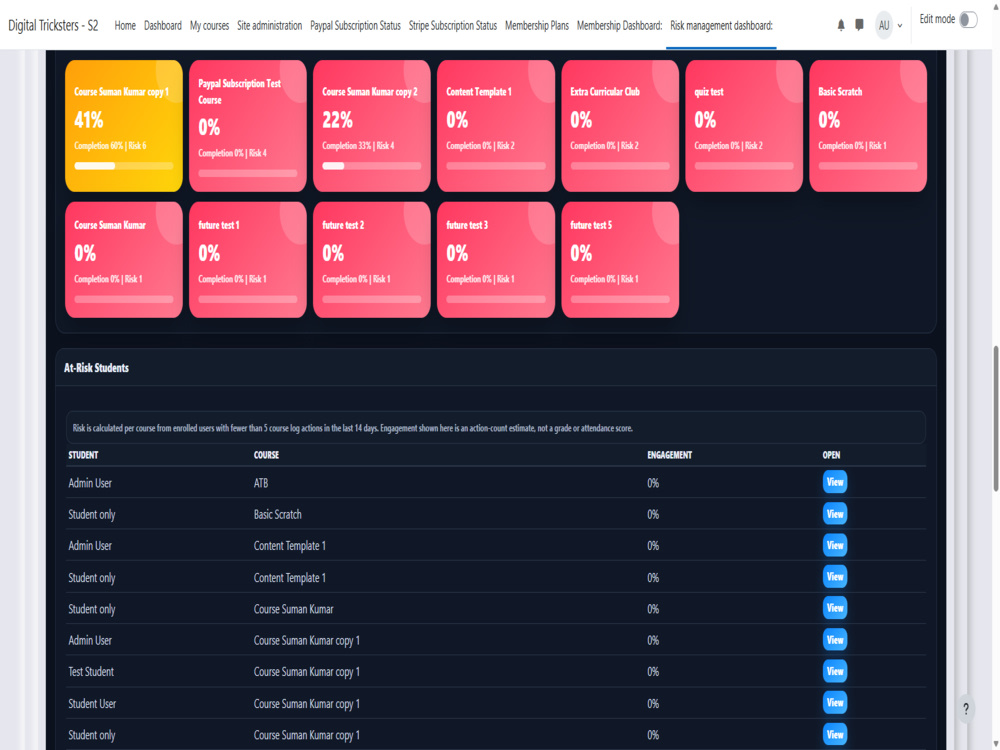The height and width of the screenshot is (750, 1000).
Task: Open the Extra Curricular Club card
Action: [620, 126]
